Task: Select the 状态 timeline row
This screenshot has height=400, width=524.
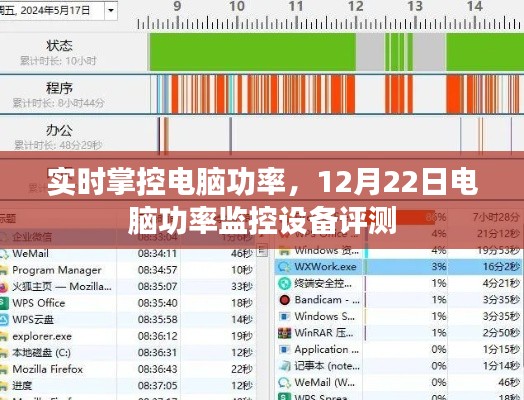Action: (262, 52)
